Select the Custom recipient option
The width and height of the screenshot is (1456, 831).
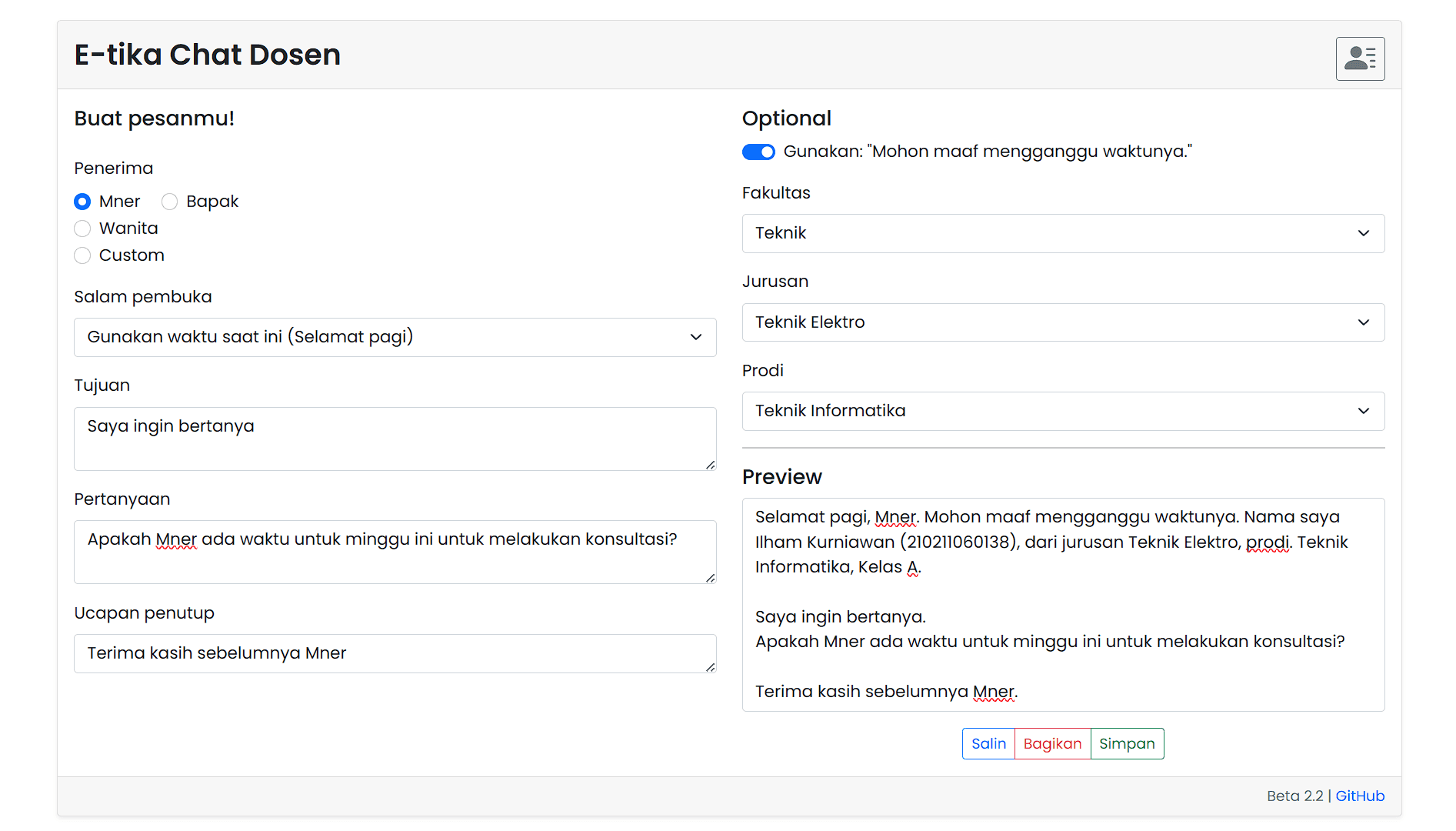coord(82,255)
